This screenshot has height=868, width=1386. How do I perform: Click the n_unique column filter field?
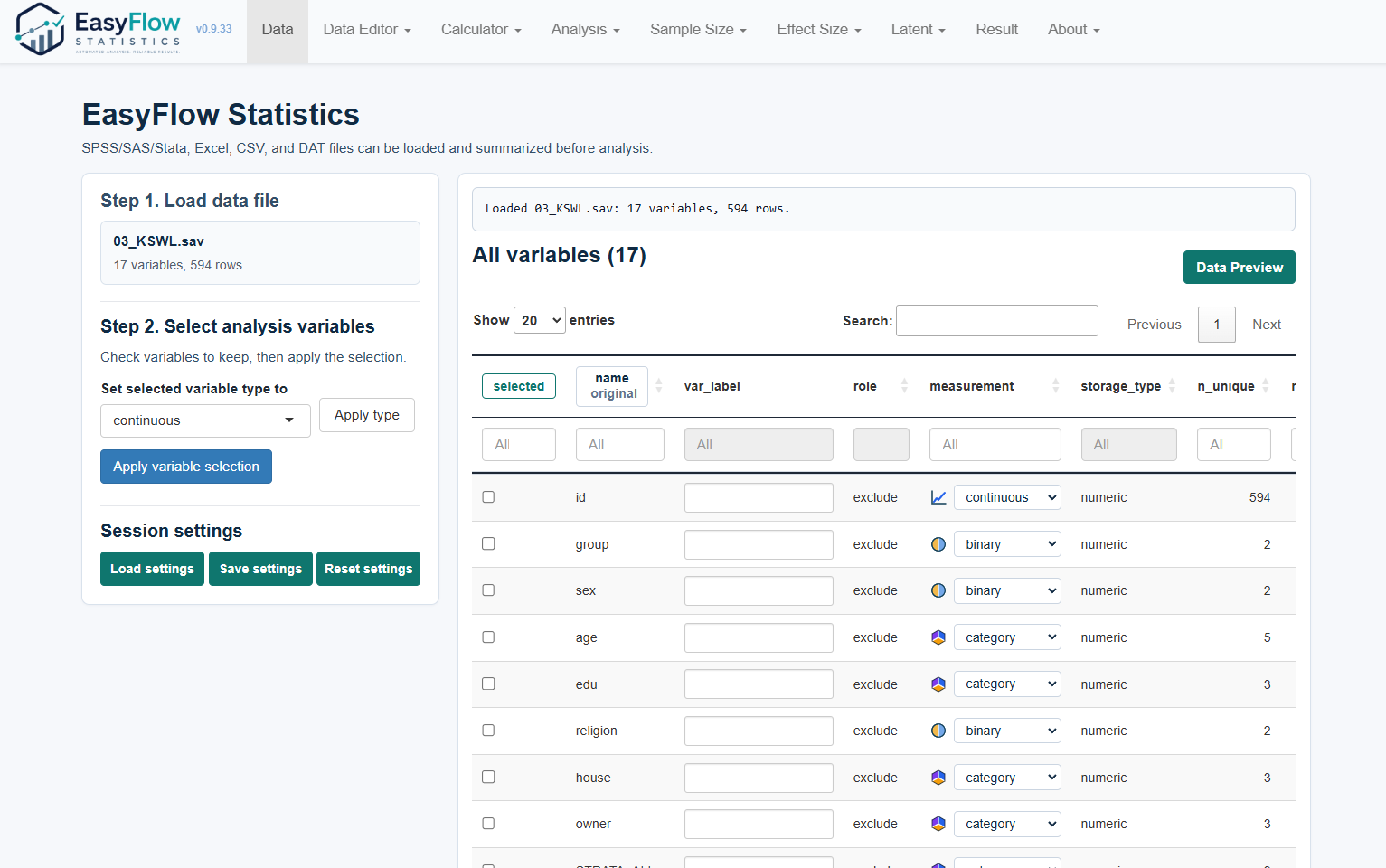1234,445
